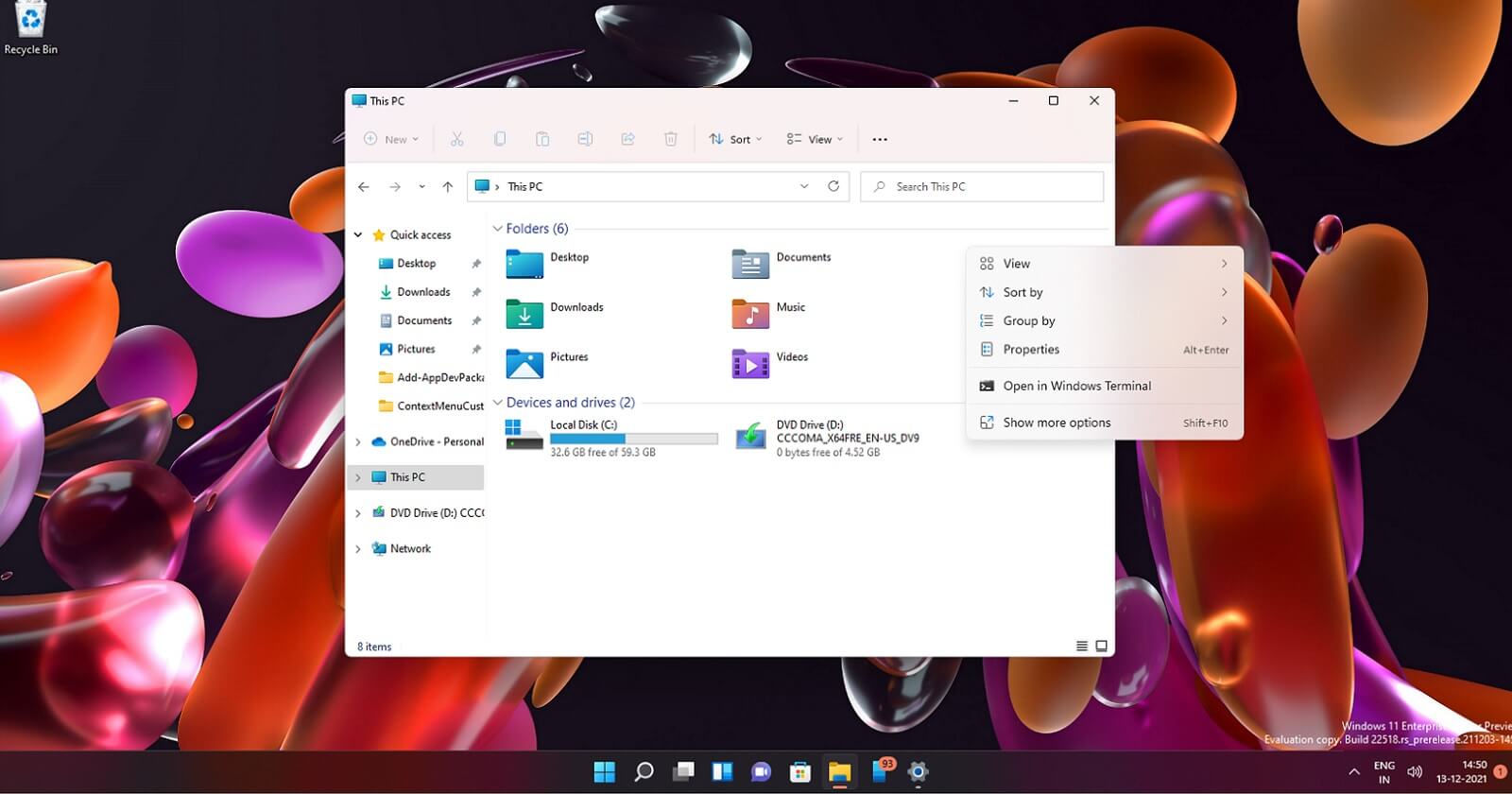Screen dimensions: 1512x794
Task: Select Downloads under Quick access
Action: [422, 292]
